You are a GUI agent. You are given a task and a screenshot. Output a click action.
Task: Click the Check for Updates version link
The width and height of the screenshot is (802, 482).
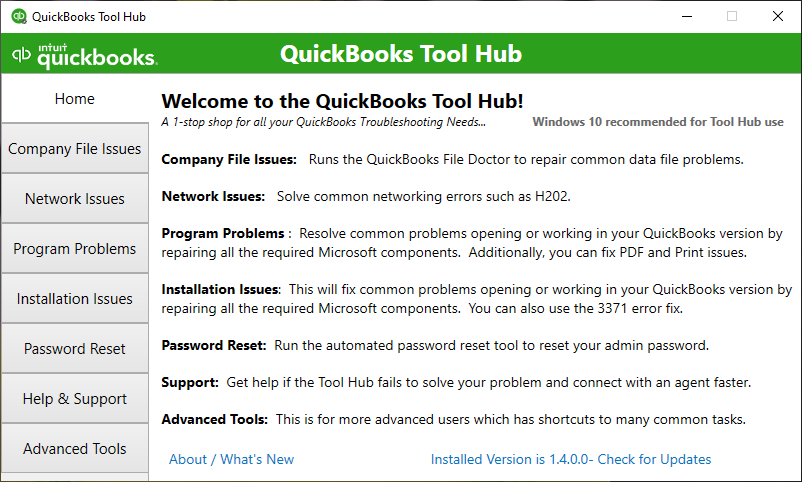[x=571, y=459]
